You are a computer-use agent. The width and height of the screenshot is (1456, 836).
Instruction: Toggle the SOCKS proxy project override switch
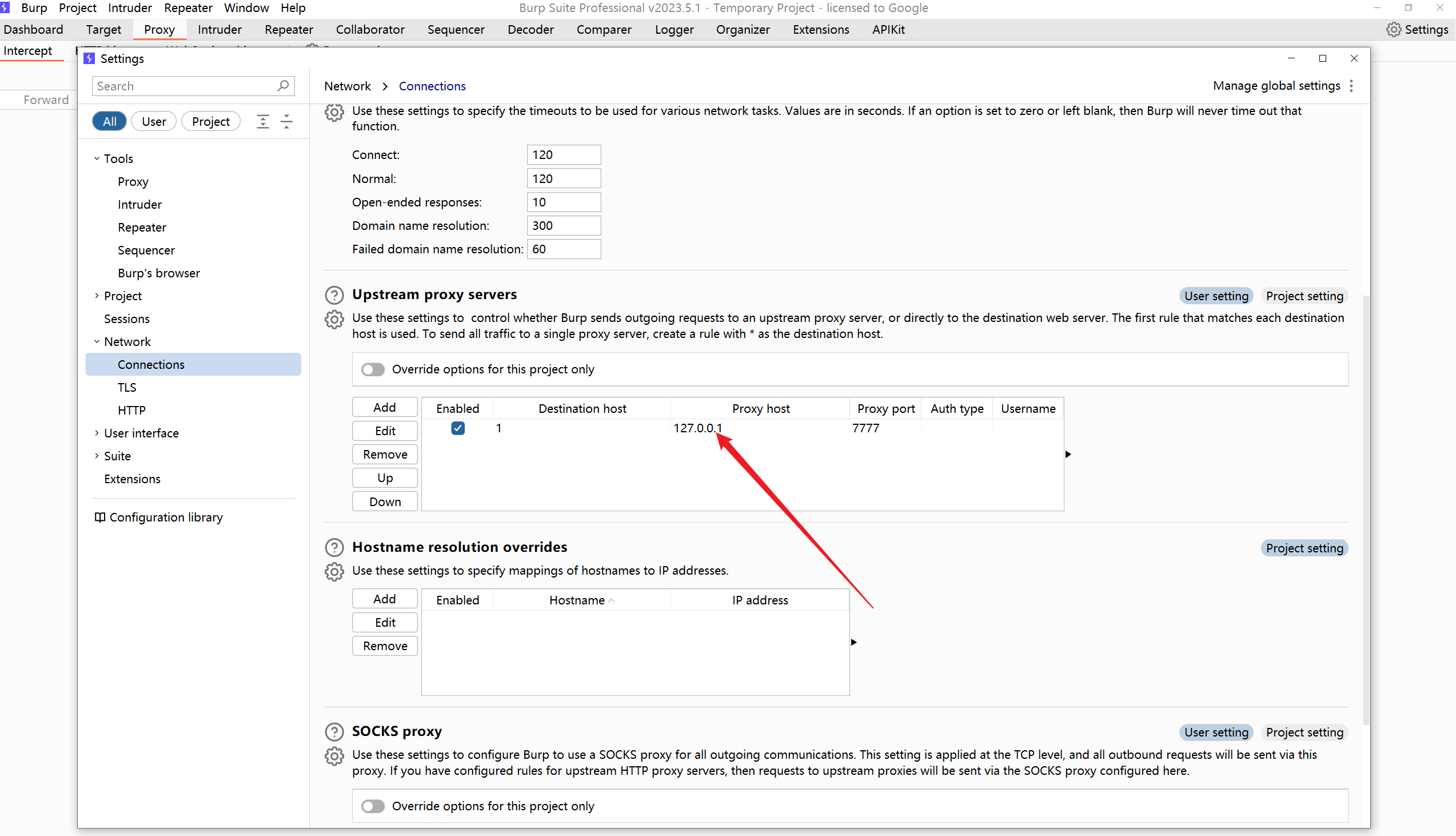click(373, 807)
